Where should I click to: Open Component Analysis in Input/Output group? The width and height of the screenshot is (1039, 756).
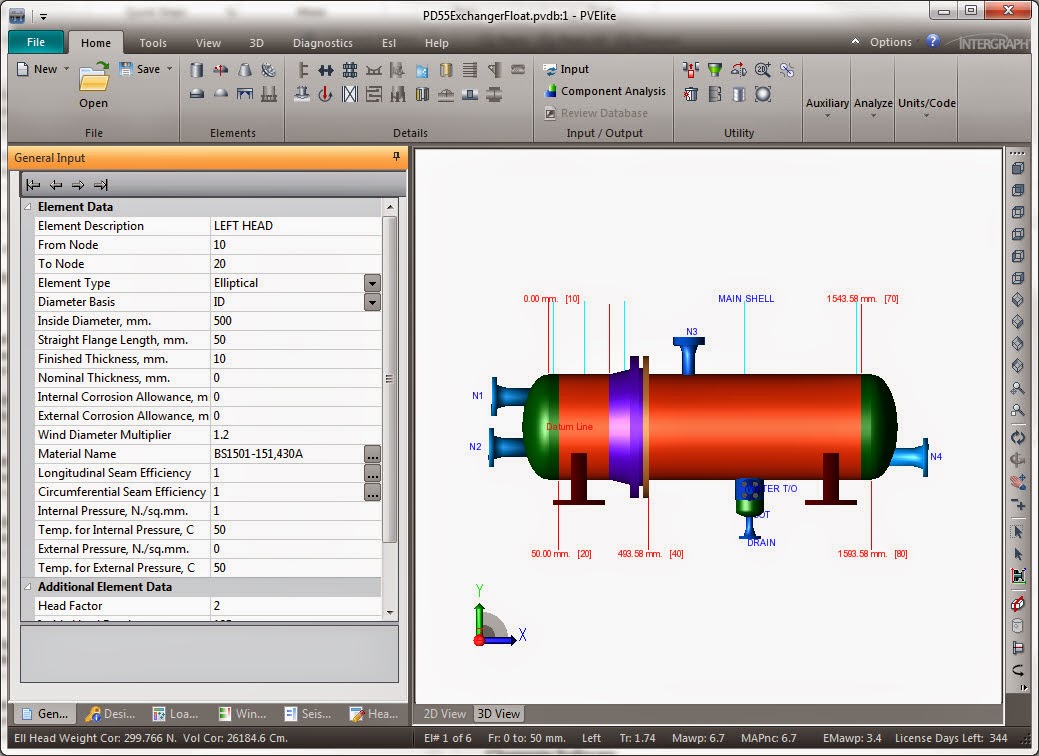[604, 90]
